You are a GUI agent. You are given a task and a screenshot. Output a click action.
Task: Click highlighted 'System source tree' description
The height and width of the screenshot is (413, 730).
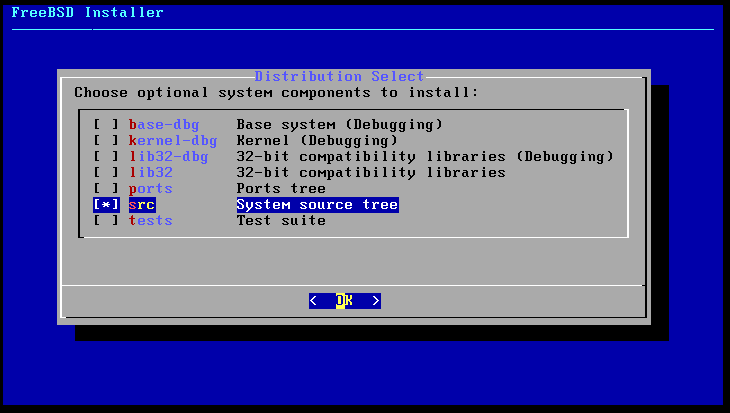click(x=318, y=204)
